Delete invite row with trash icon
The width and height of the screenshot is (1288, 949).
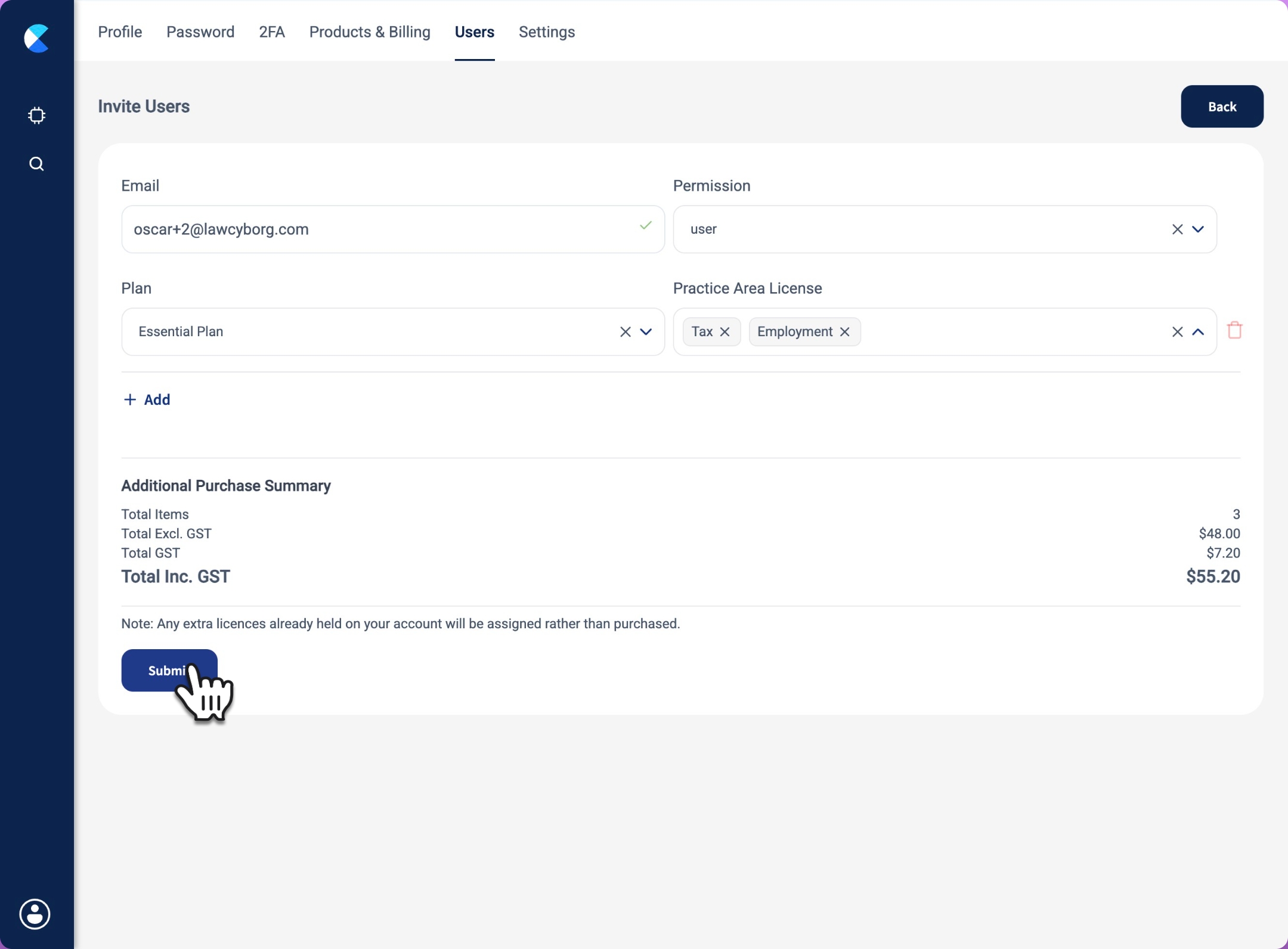pyautogui.click(x=1234, y=330)
